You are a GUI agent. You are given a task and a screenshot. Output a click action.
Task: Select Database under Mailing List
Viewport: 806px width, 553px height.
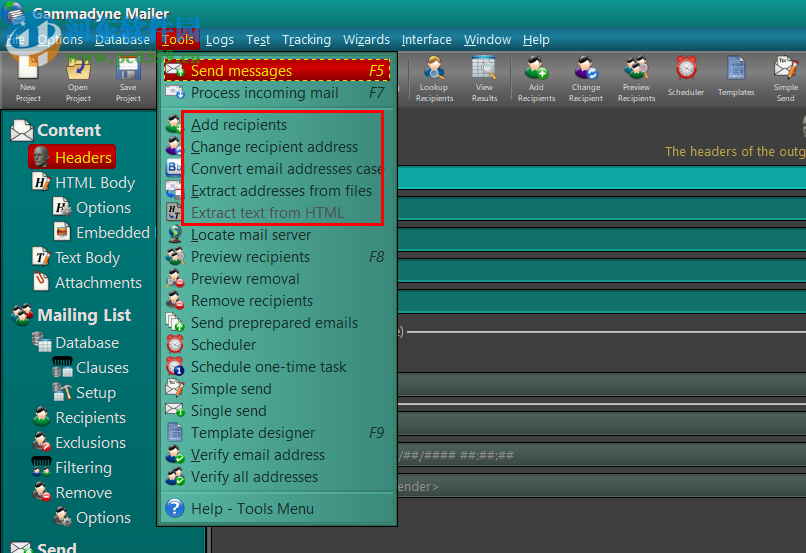(76, 342)
